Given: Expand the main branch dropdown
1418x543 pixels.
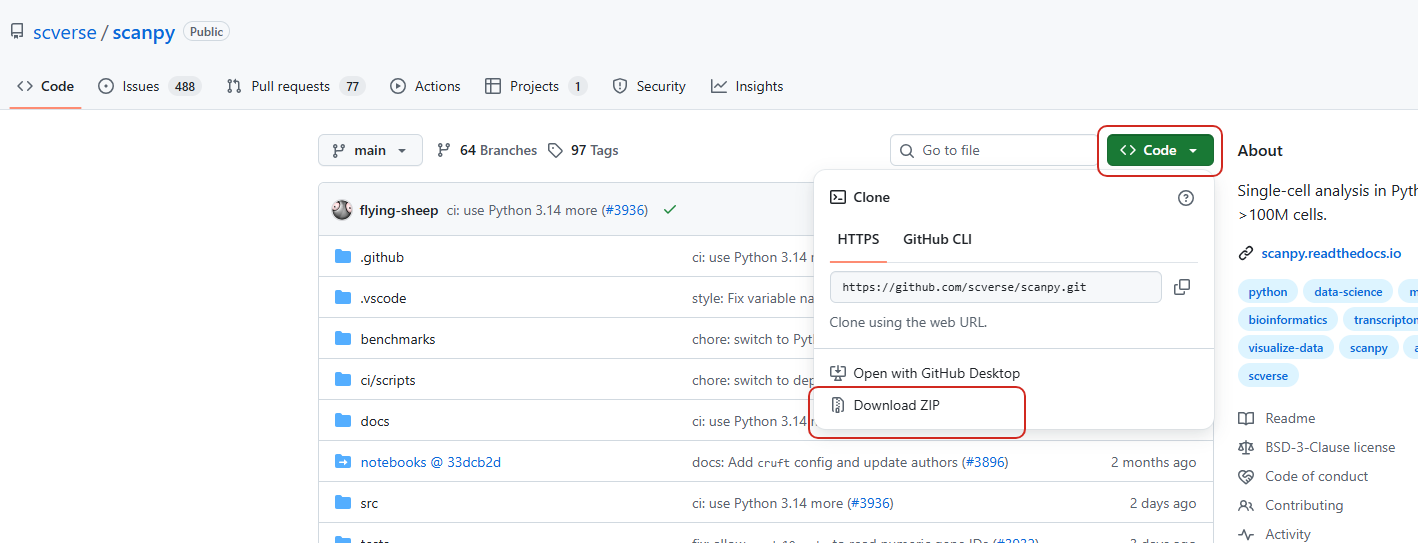Looking at the screenshot, I should (370, 150).
